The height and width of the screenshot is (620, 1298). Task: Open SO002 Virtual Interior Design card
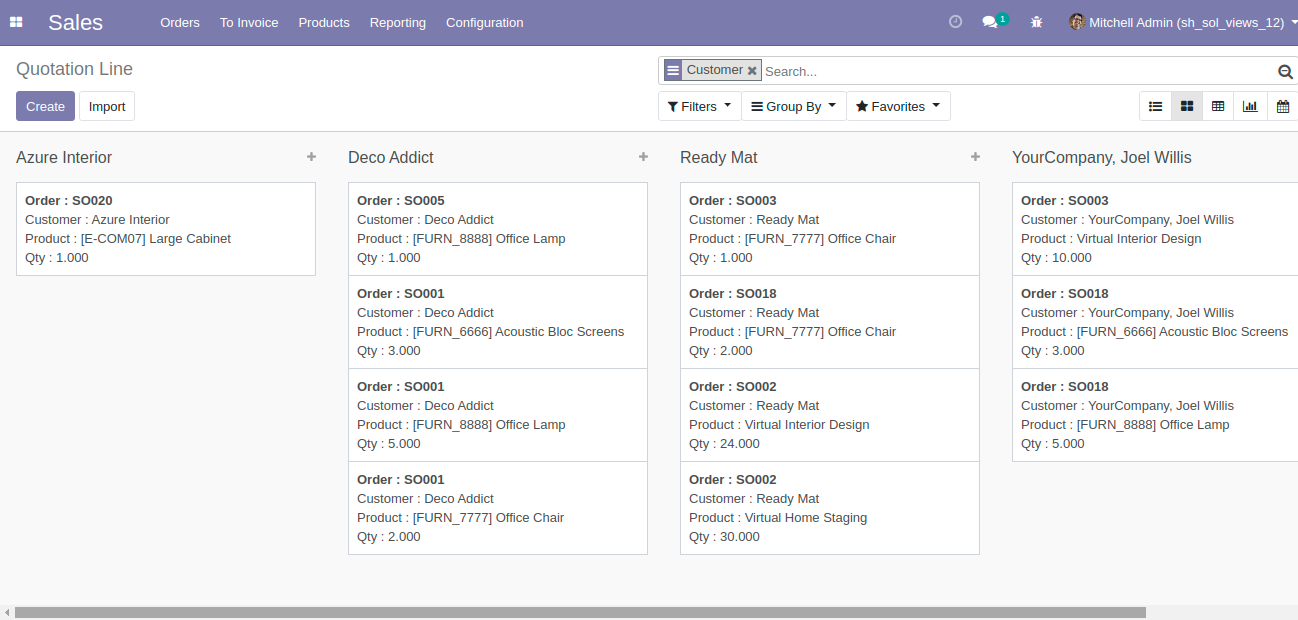point(830,415)
